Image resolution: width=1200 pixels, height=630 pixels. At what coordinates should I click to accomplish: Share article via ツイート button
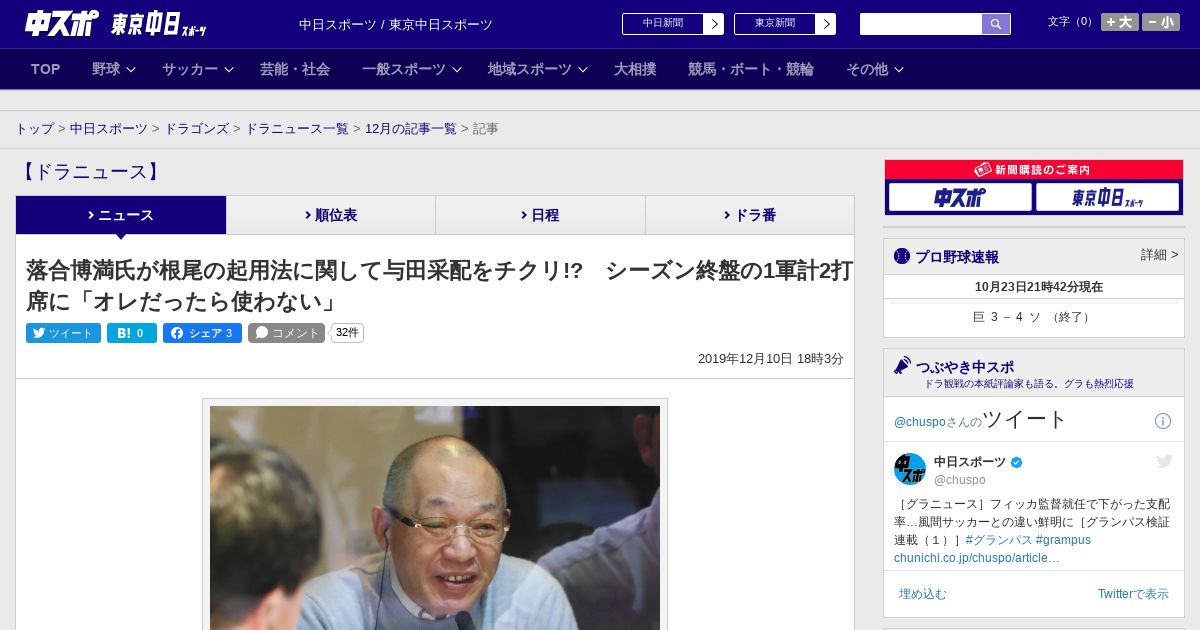pyautogui.click(x=63, y=333)
